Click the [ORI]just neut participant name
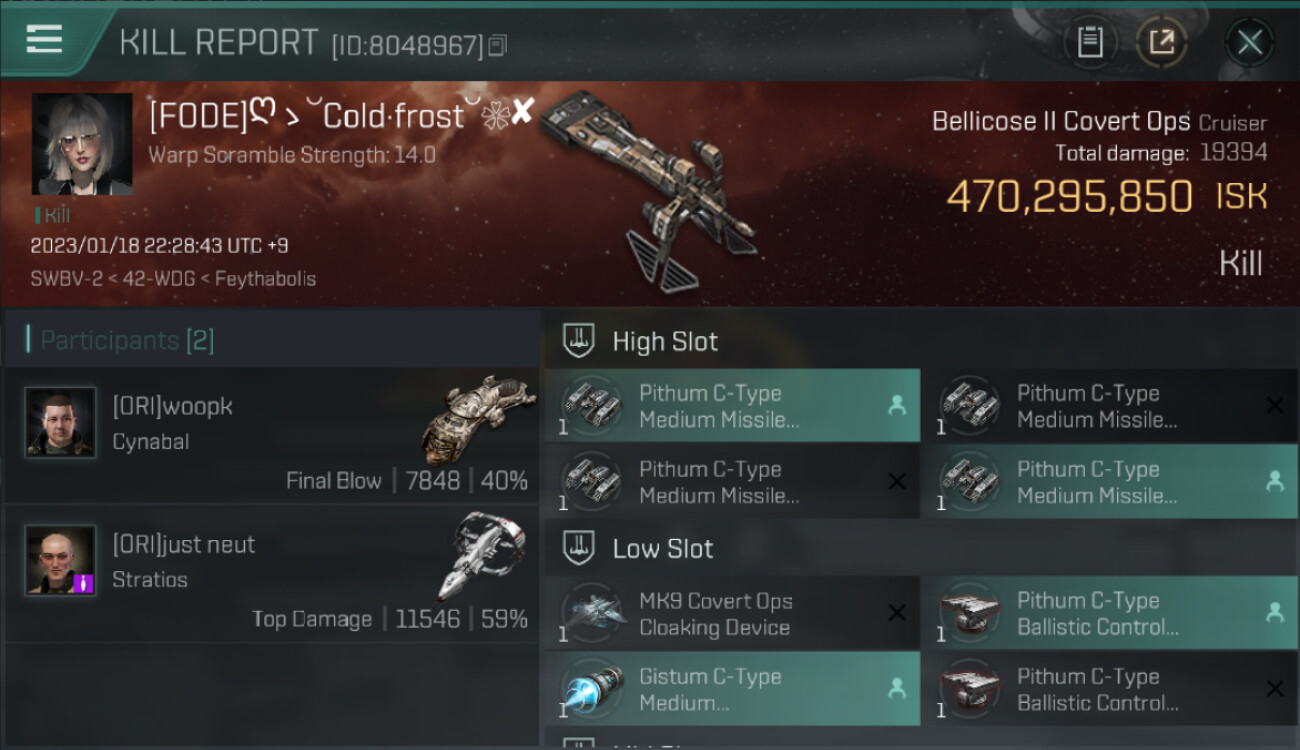The height and width of the screenshot is (750, 1300). [184, 544]
